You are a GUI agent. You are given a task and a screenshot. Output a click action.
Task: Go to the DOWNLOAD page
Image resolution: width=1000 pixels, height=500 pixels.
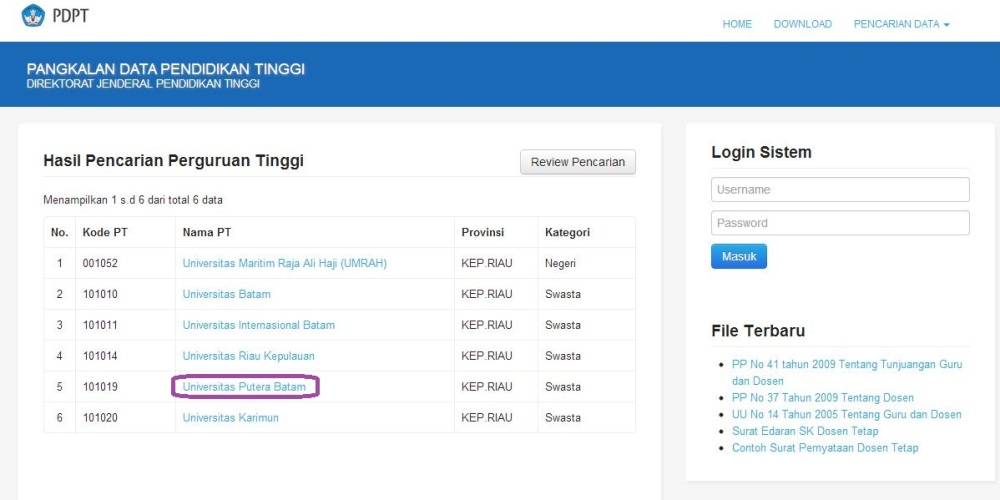point(802,24)
